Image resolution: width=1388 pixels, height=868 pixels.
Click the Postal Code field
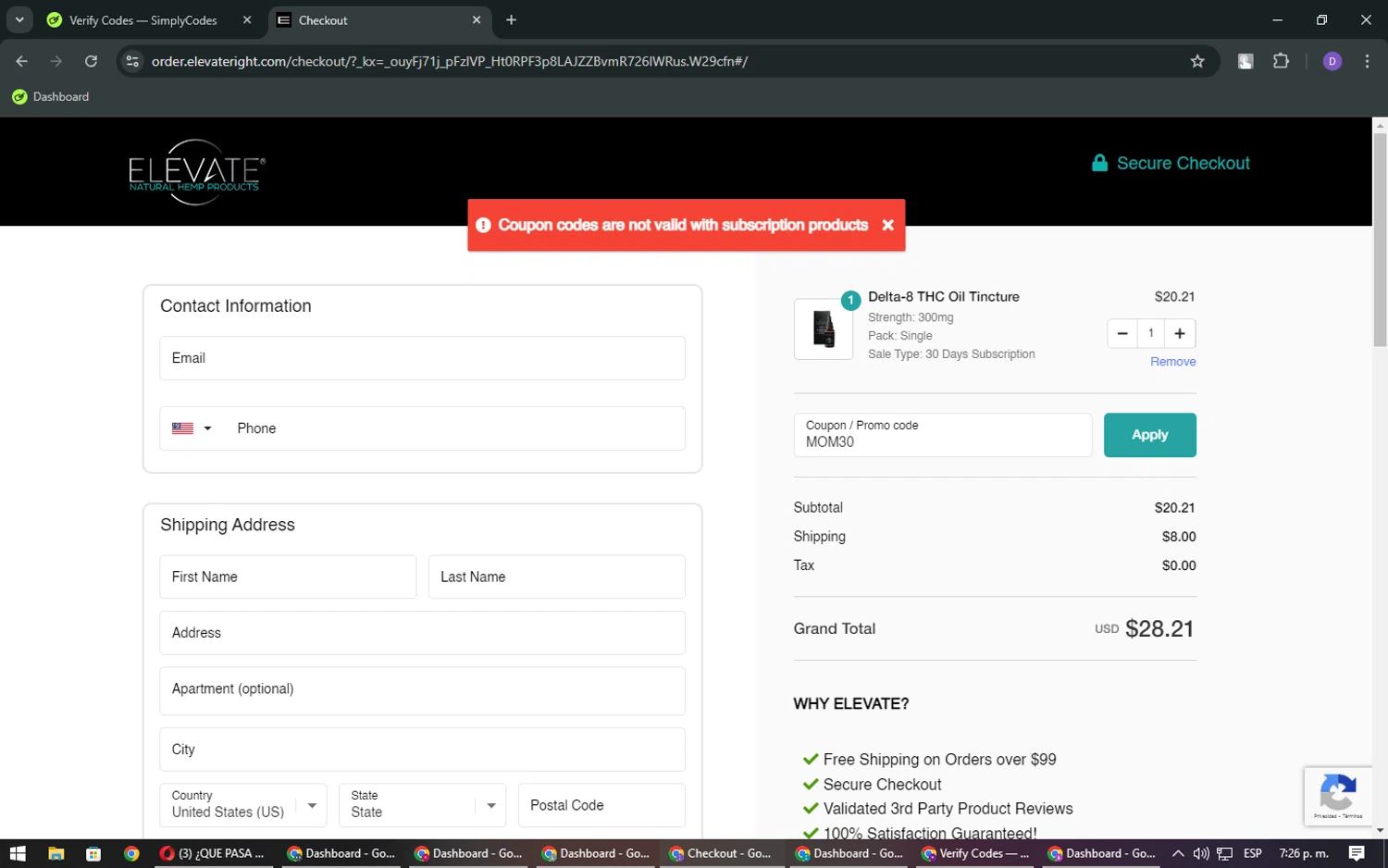(601, 805)
